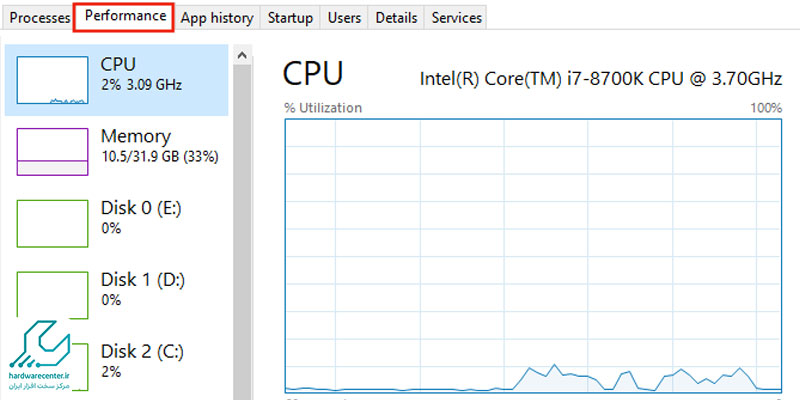
Task: Switch to the Processes tab
Action: click(39, 18)
